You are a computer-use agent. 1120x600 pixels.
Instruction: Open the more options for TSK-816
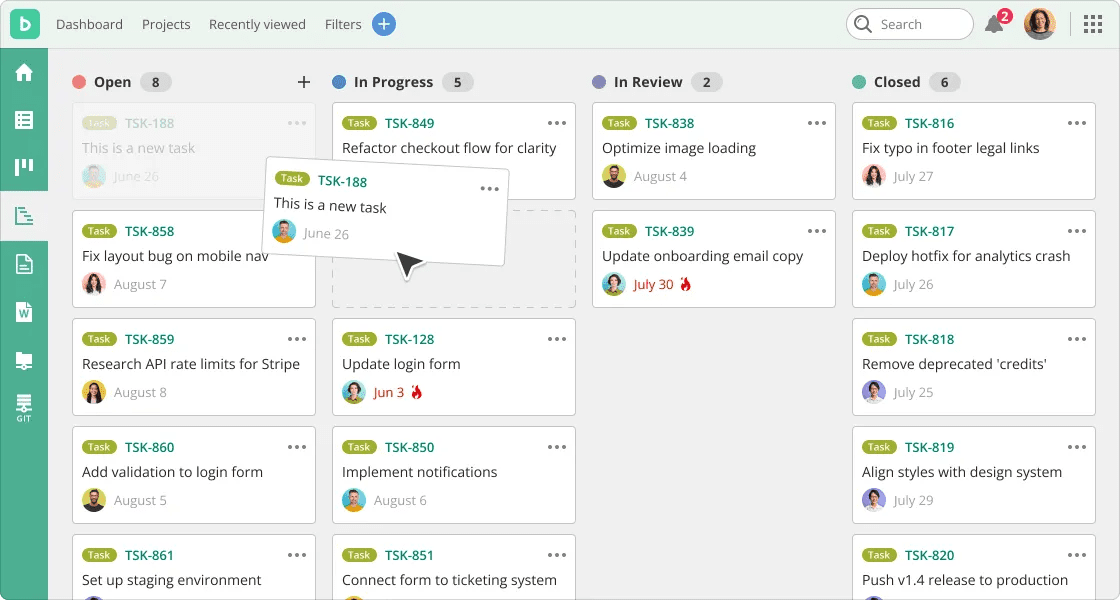(x=1077, y=123)
